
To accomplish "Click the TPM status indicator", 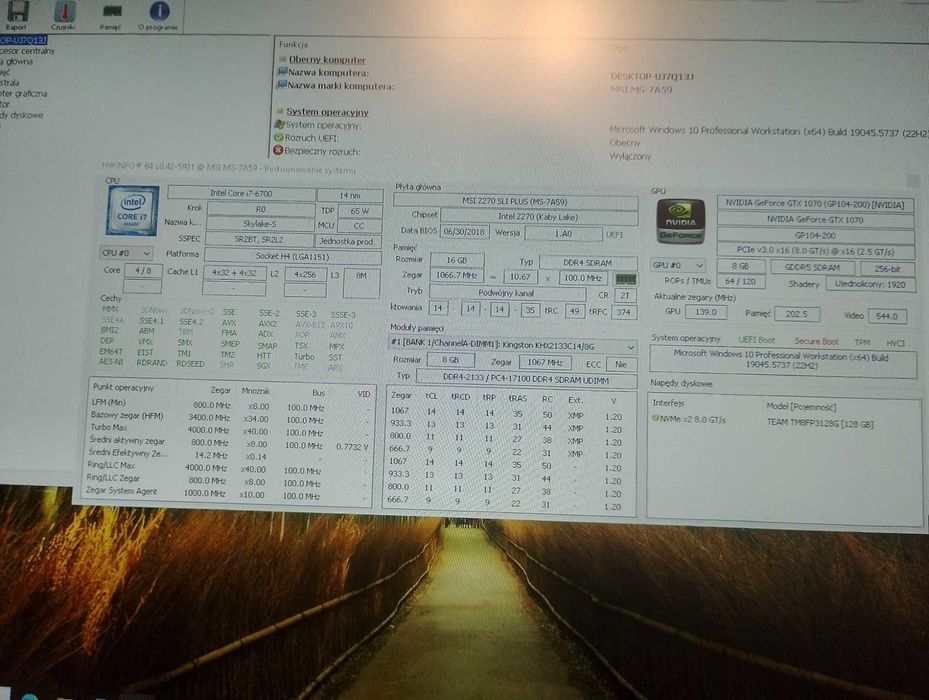I will point(862,342).
